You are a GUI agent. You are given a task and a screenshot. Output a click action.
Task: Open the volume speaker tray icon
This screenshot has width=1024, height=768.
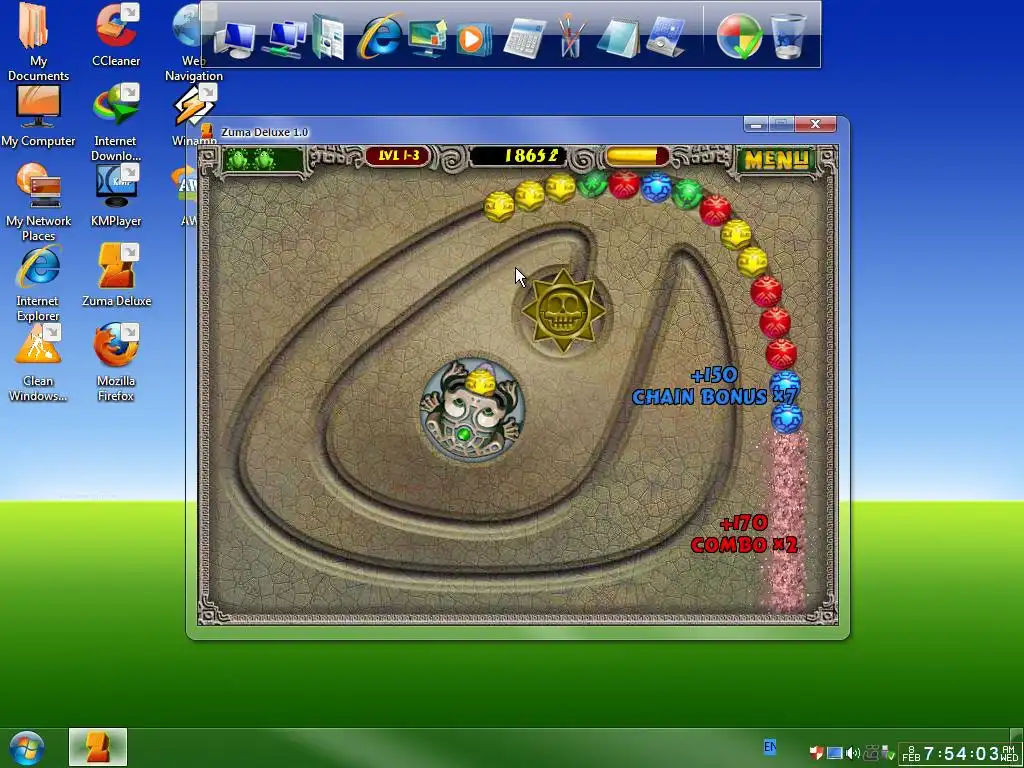[x=852, y=753]
